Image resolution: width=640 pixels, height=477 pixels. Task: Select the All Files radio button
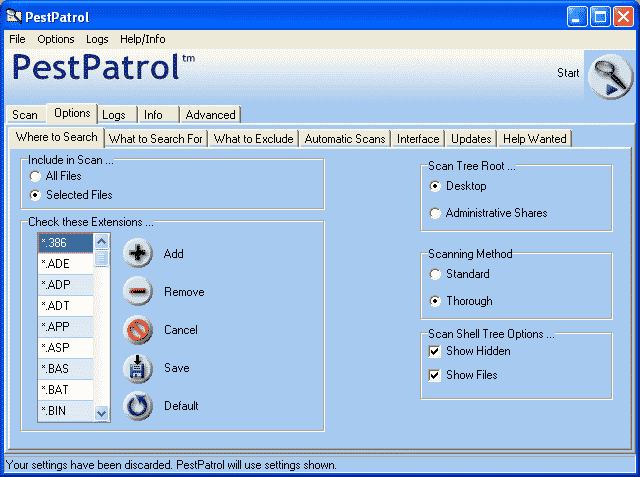[35, 176]
